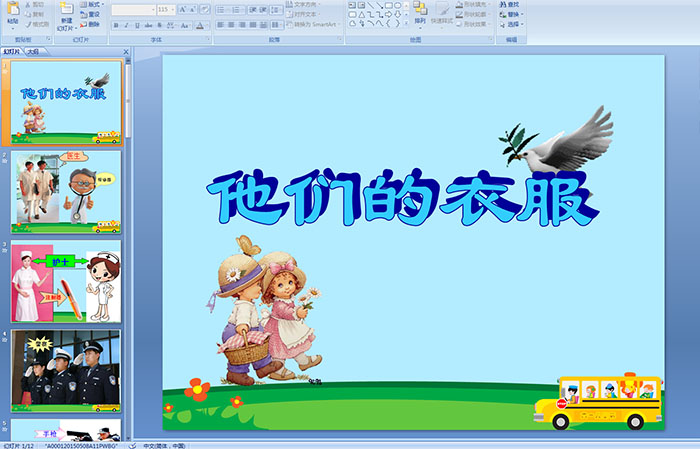Convert text to SmartArt

(x=313, y=24)
